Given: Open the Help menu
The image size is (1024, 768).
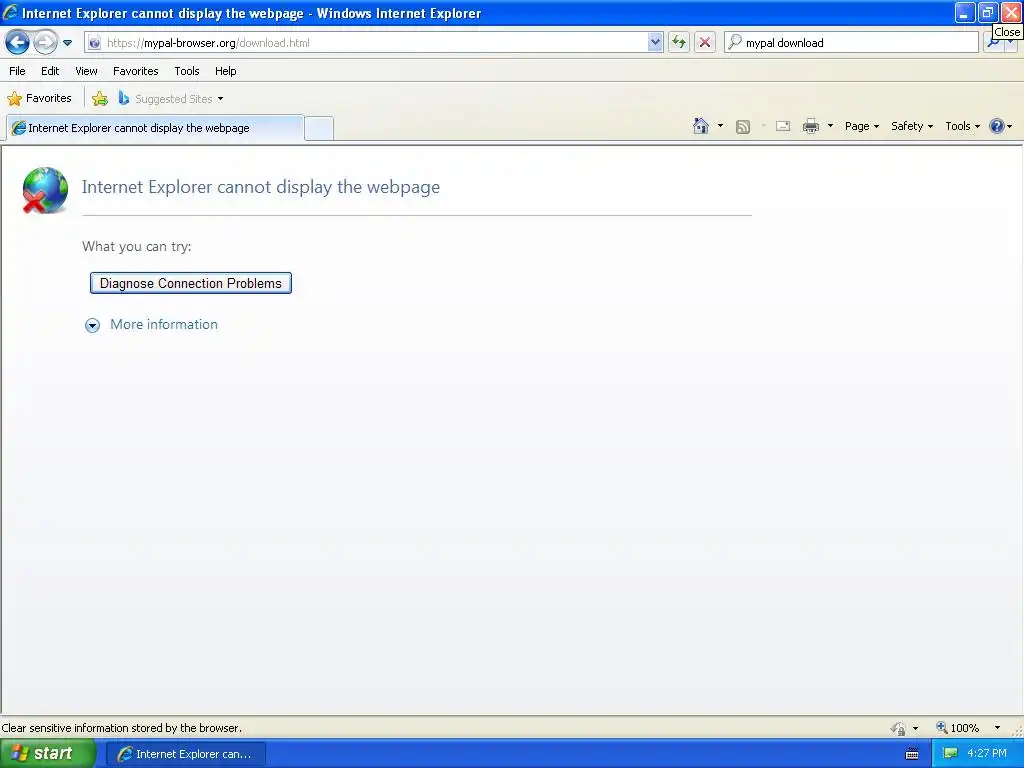Looking at the screenshot, I should pyautogui.click(x=225, y=71).
